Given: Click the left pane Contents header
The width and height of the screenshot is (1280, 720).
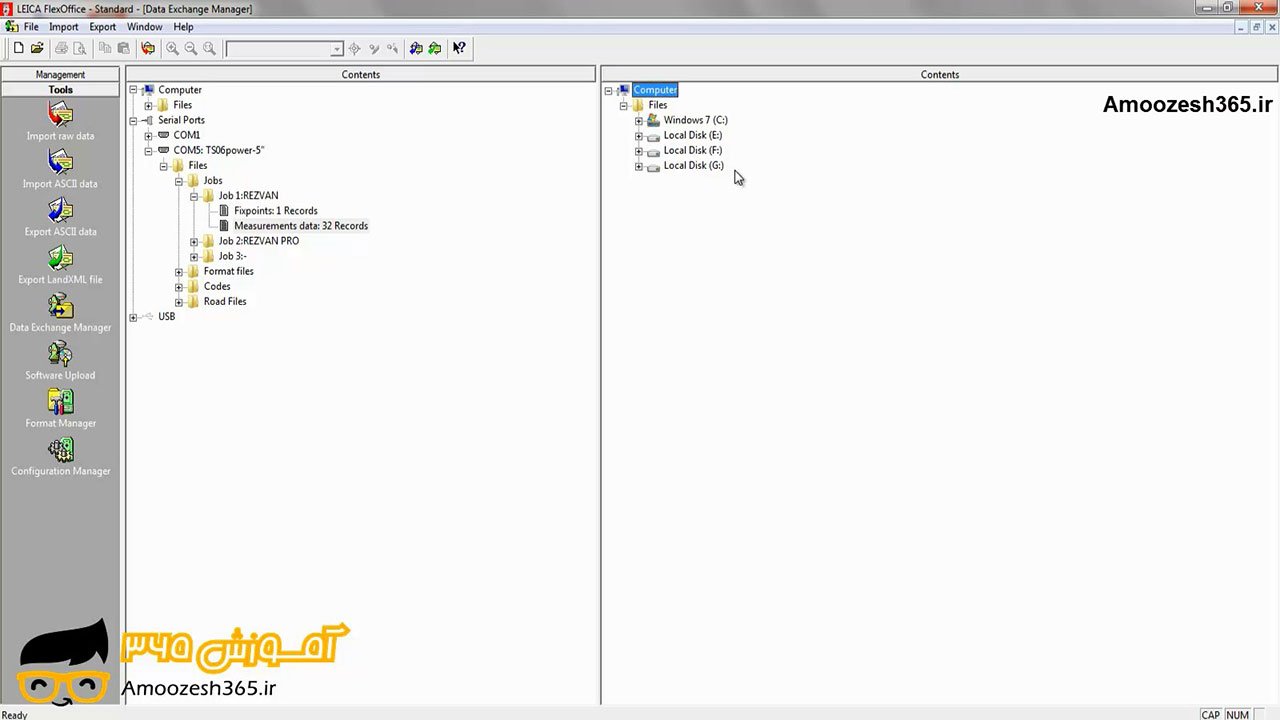Looking at the screenshot, I should (360, 75).
